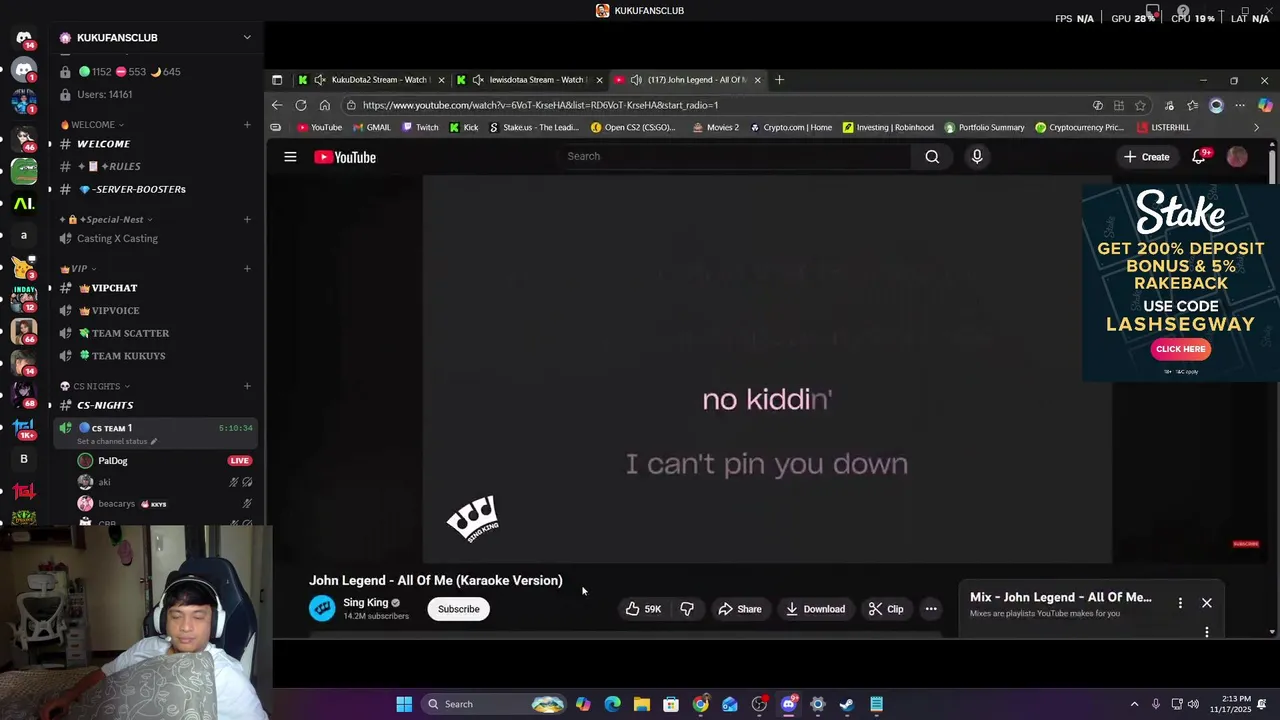Open Sing King channel avatar
This screenshot has width=1280, height=720.
[x=322, y=608]
